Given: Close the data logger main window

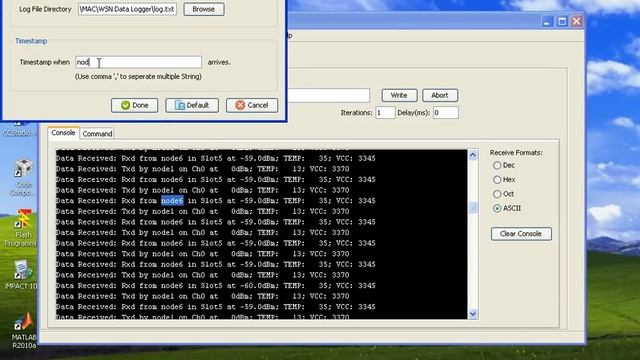Looking at the screenshot, I should (x=576, y=22).
